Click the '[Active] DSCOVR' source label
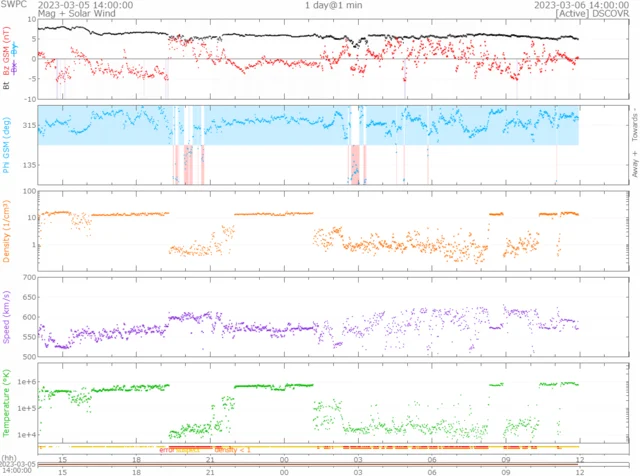Image resolution: width=640 pixels, height=476 pixels. (592, 13)
